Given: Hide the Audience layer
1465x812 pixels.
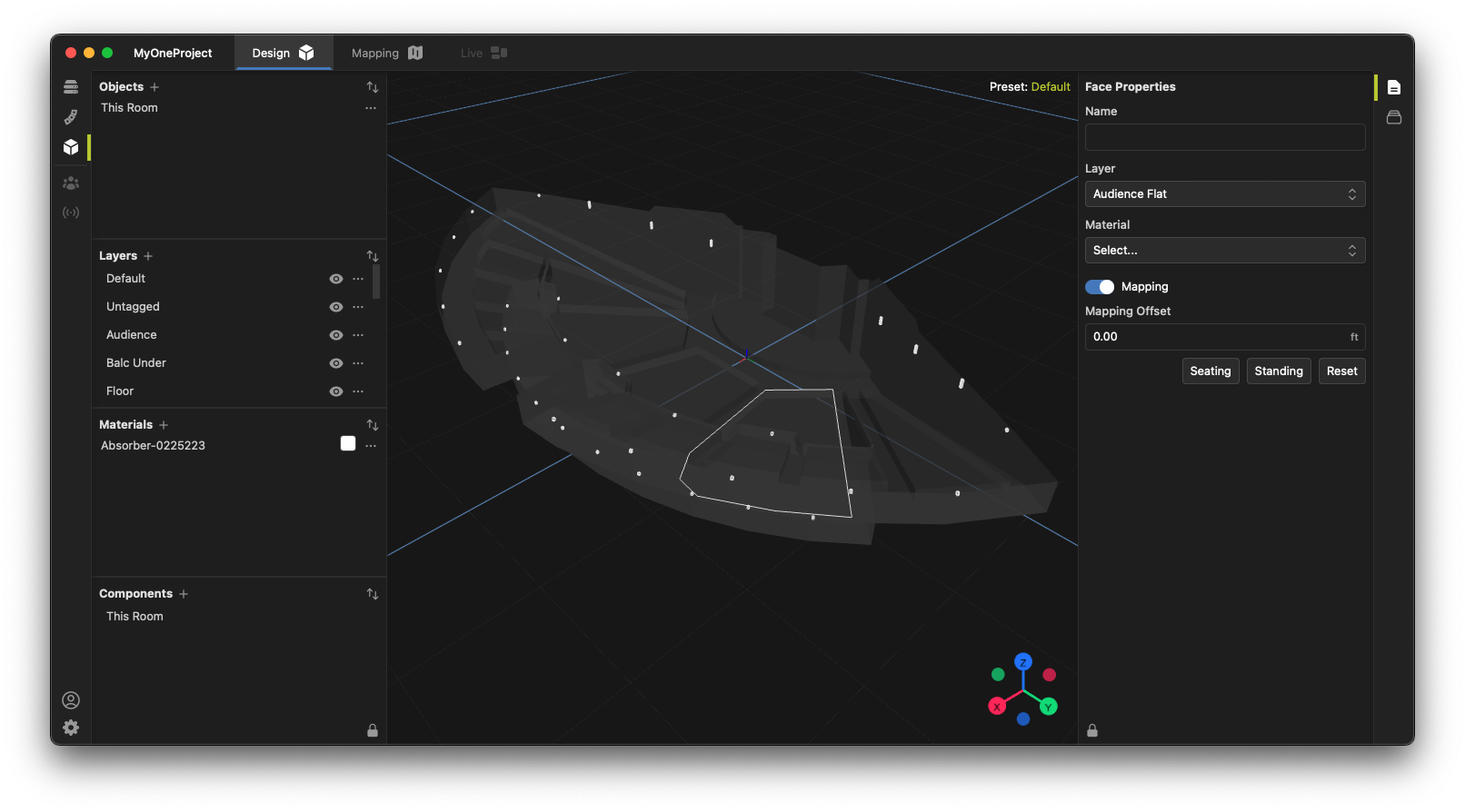Looking at the screenshot, I should click(x=336, y=335).
